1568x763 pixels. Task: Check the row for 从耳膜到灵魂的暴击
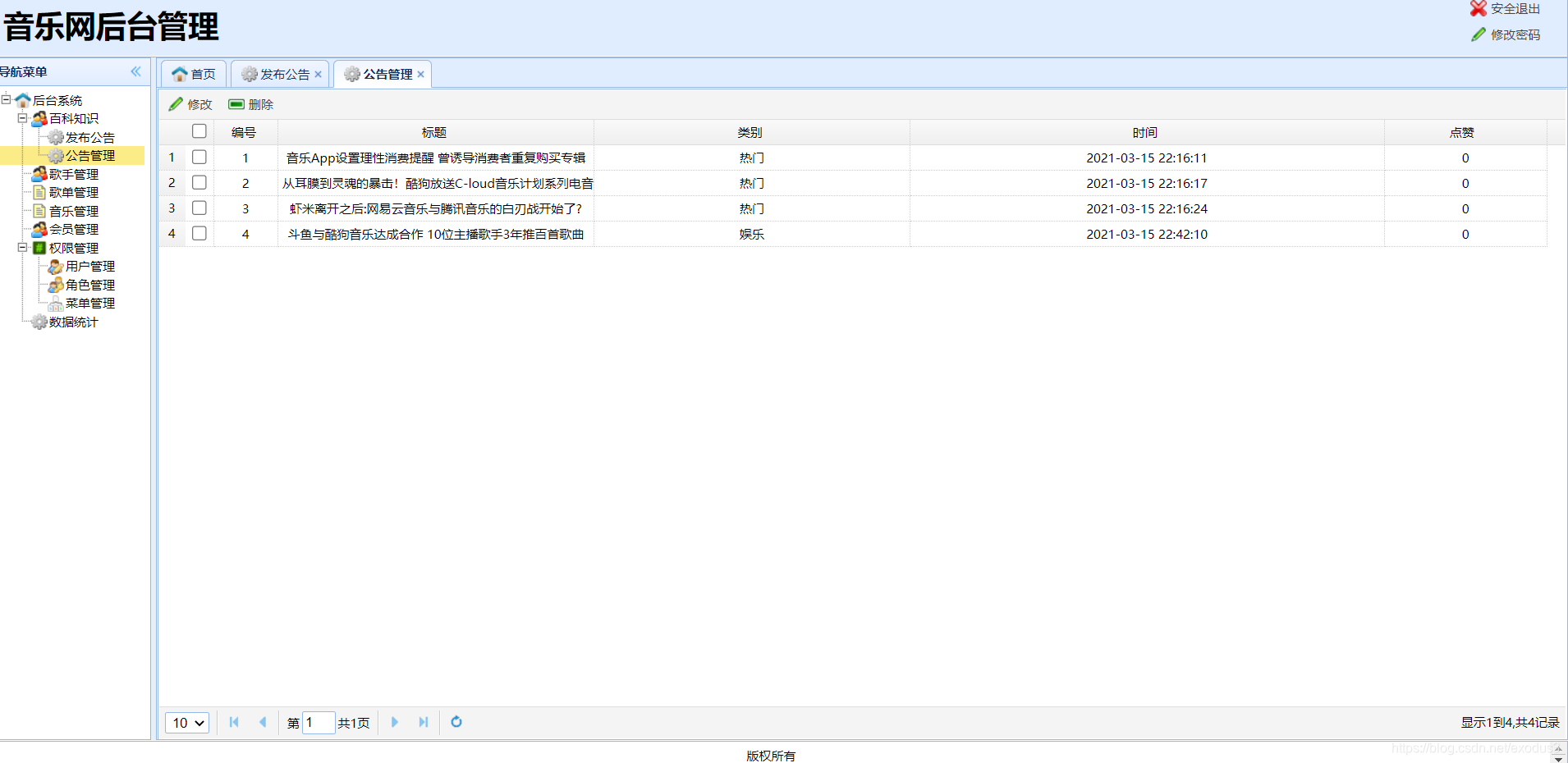199,182
